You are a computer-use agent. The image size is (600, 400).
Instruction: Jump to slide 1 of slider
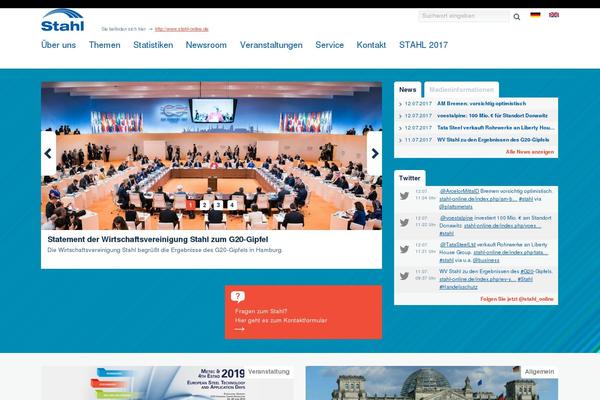click(191, 205)
